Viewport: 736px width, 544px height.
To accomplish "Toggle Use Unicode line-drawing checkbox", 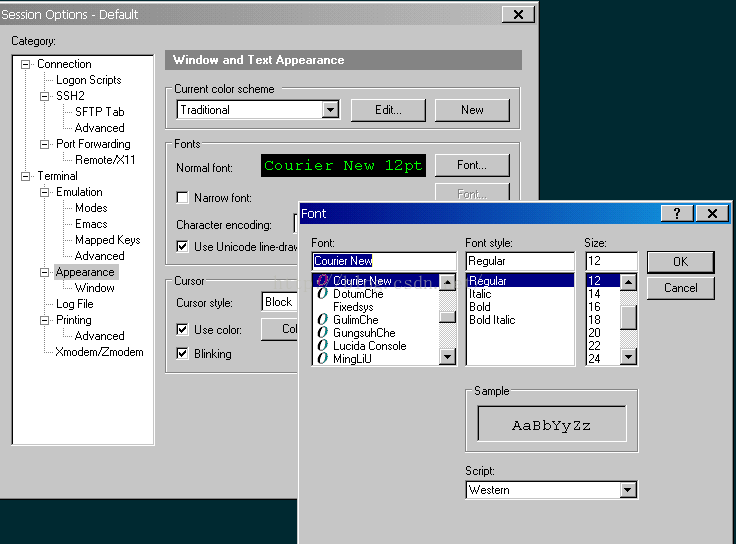I will click(x=182, y=246).
